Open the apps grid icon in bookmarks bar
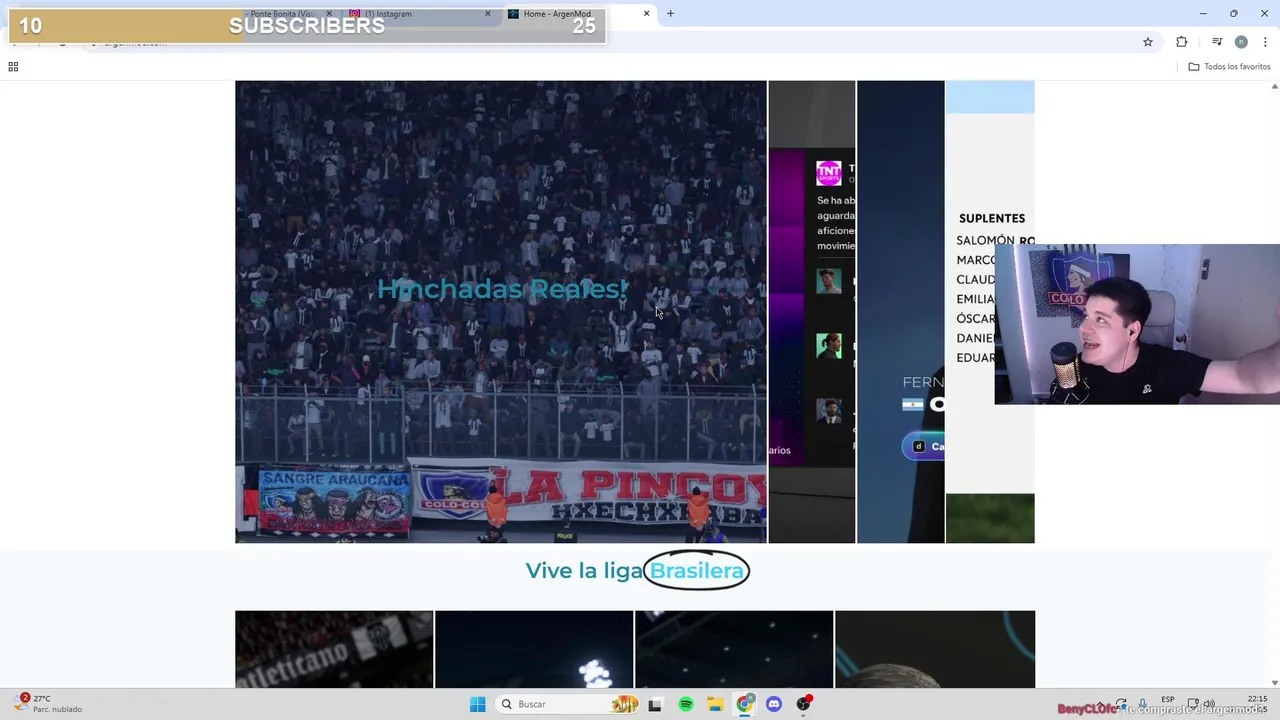Image resolution: width=1280 pixels, height=720 pixels. click(x=13, y=67)
